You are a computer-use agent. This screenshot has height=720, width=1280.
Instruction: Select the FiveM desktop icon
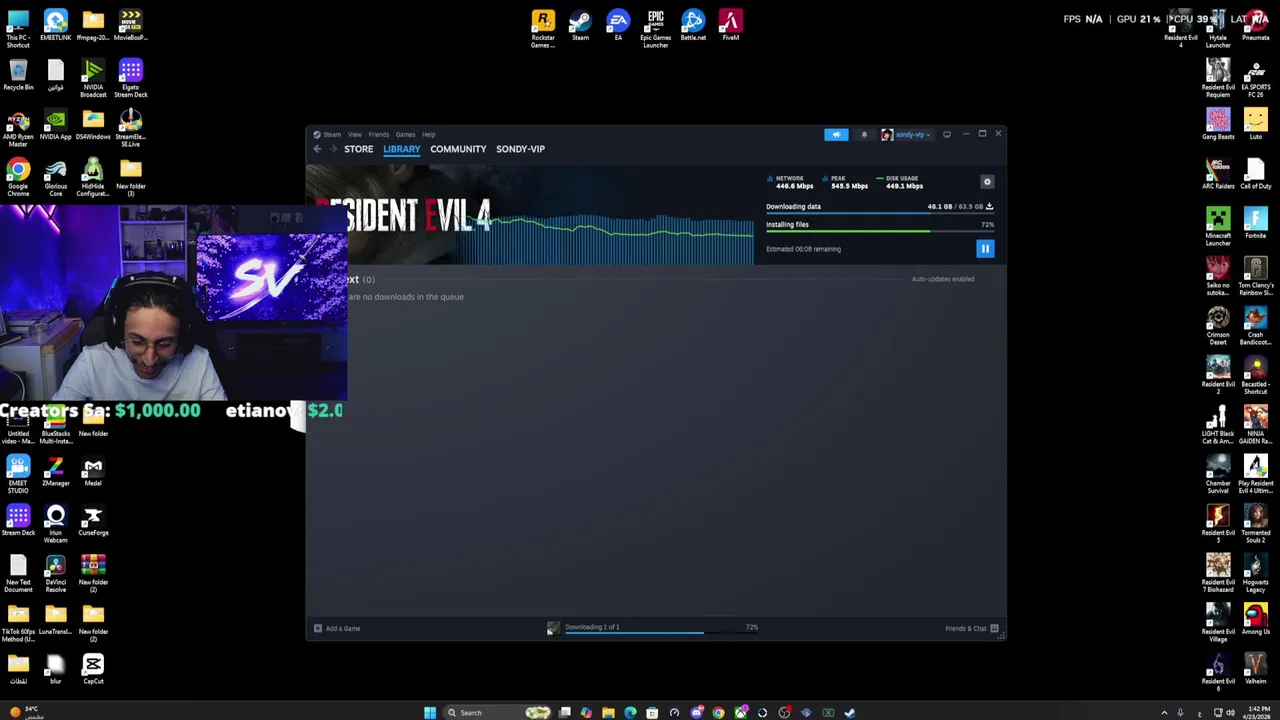click(x=730, y=27)
